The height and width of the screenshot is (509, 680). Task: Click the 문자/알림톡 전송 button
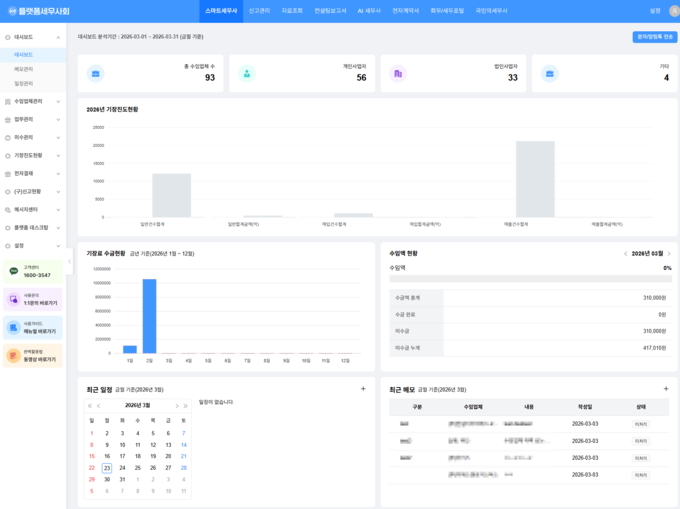(x=654, y=37)
